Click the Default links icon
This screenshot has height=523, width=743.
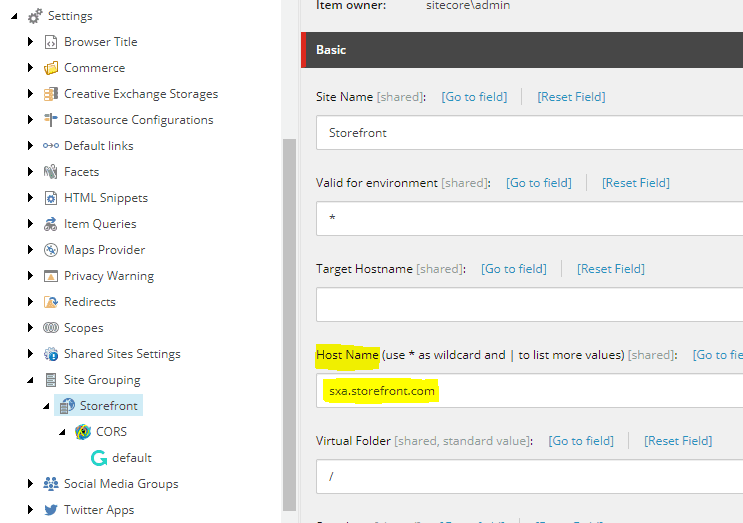click(51, 145)
